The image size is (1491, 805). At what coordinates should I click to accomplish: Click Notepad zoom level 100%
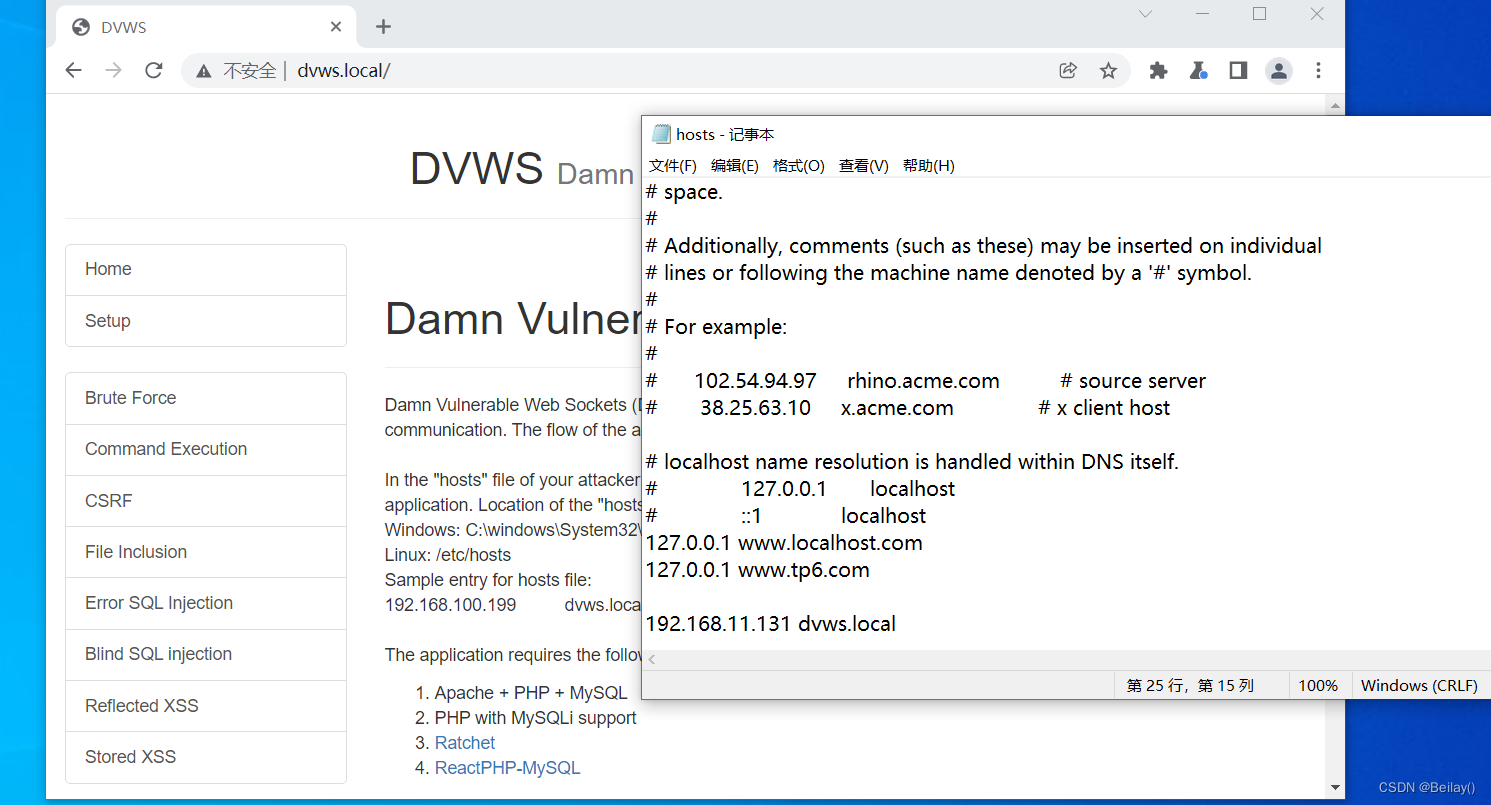[x=1318, y=686]
